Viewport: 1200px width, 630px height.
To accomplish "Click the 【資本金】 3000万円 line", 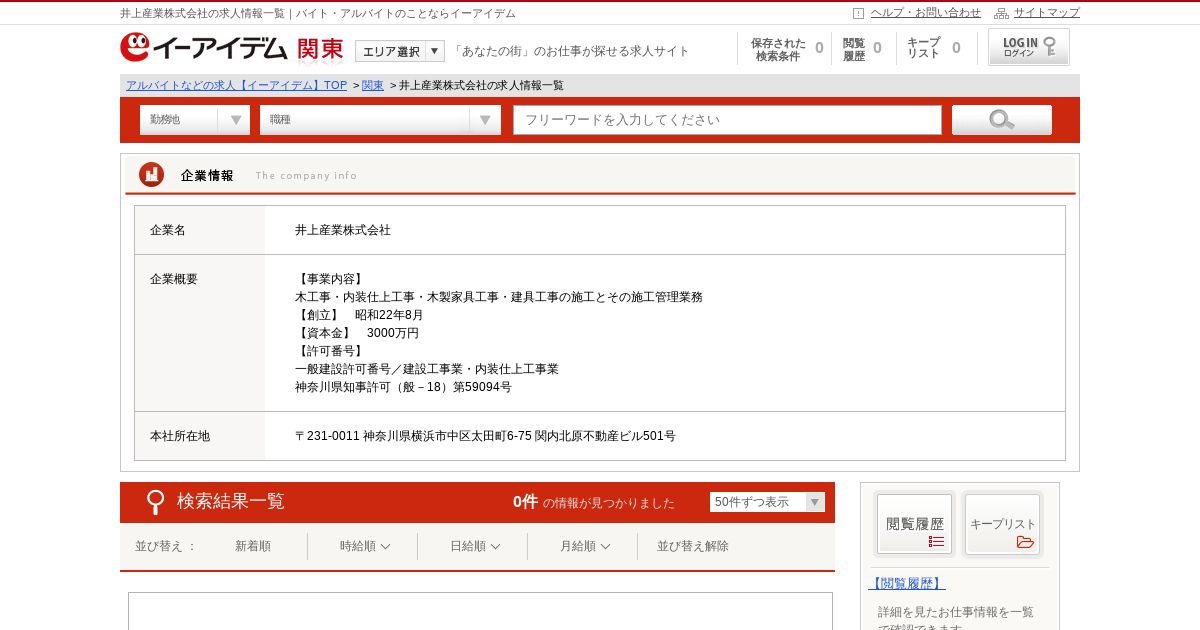I will (357, 333).
